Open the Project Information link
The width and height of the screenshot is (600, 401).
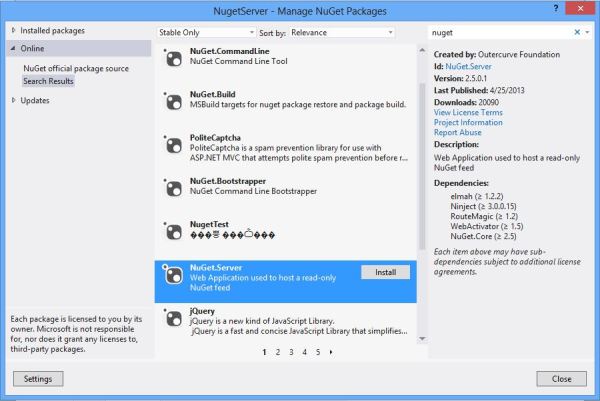(x=468, y=123)
